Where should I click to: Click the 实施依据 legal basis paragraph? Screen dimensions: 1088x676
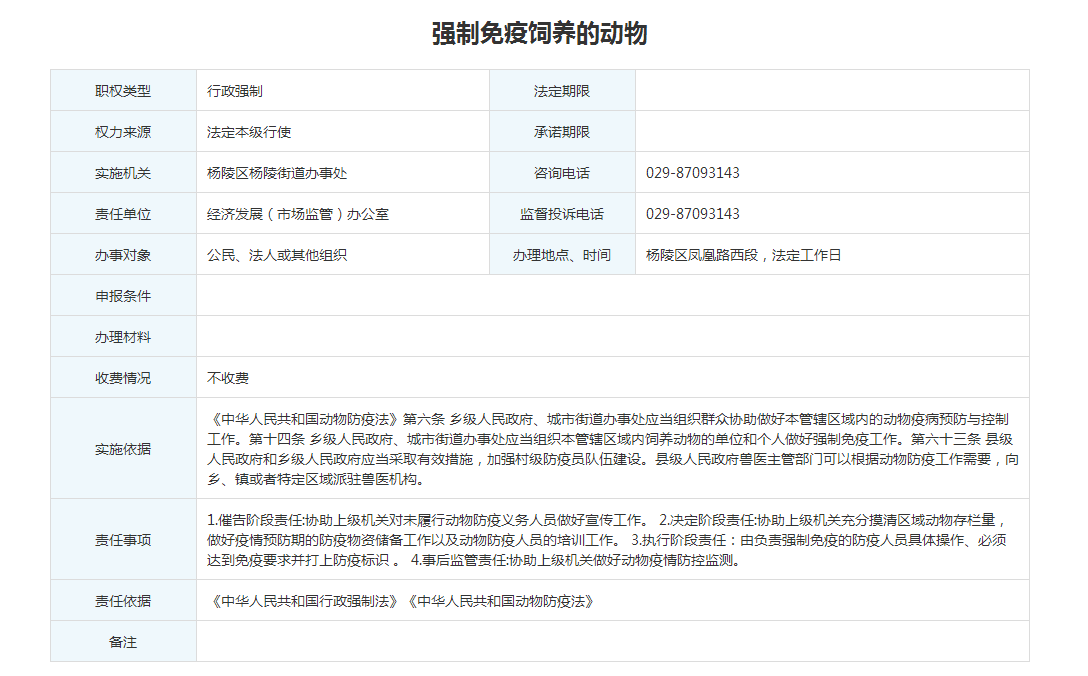[x=612, y=448]
